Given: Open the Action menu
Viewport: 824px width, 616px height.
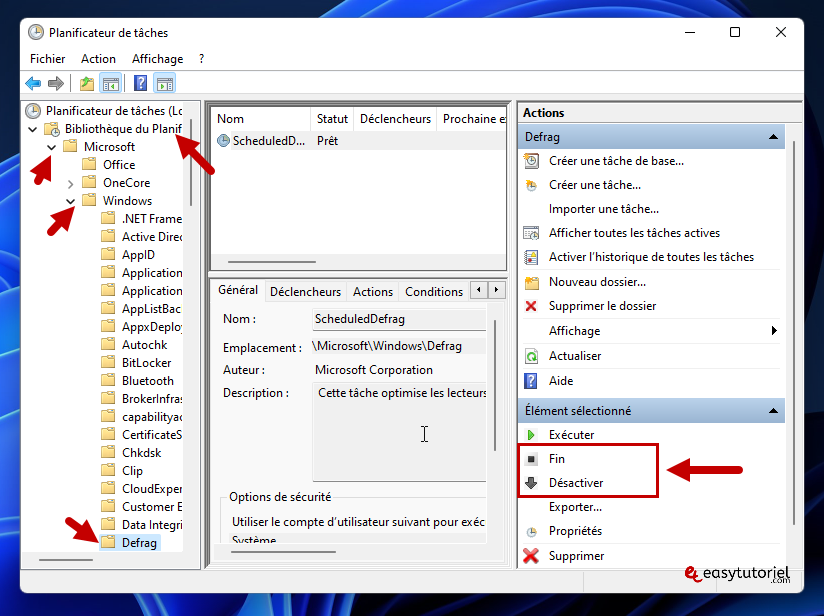Looking at the screenshot, I should (98, 59).
